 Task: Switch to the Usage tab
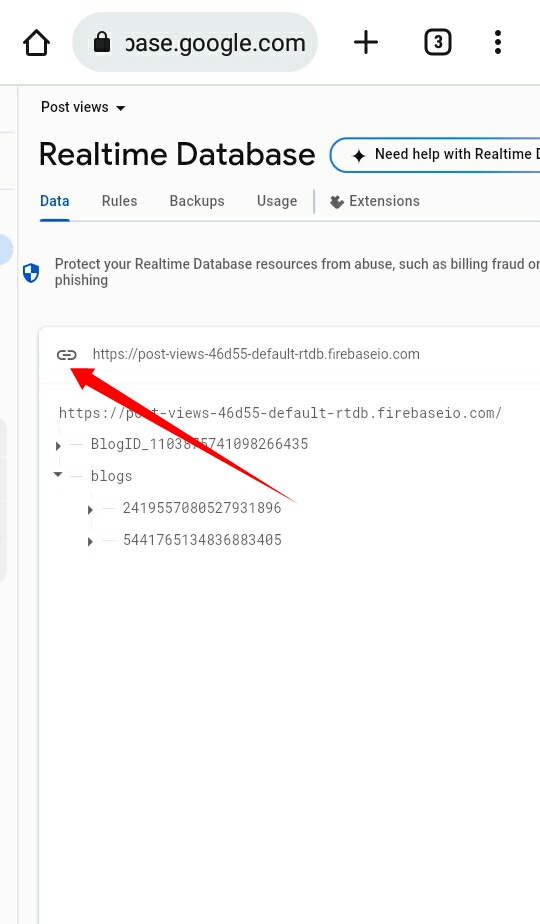[x=276, y=201]
